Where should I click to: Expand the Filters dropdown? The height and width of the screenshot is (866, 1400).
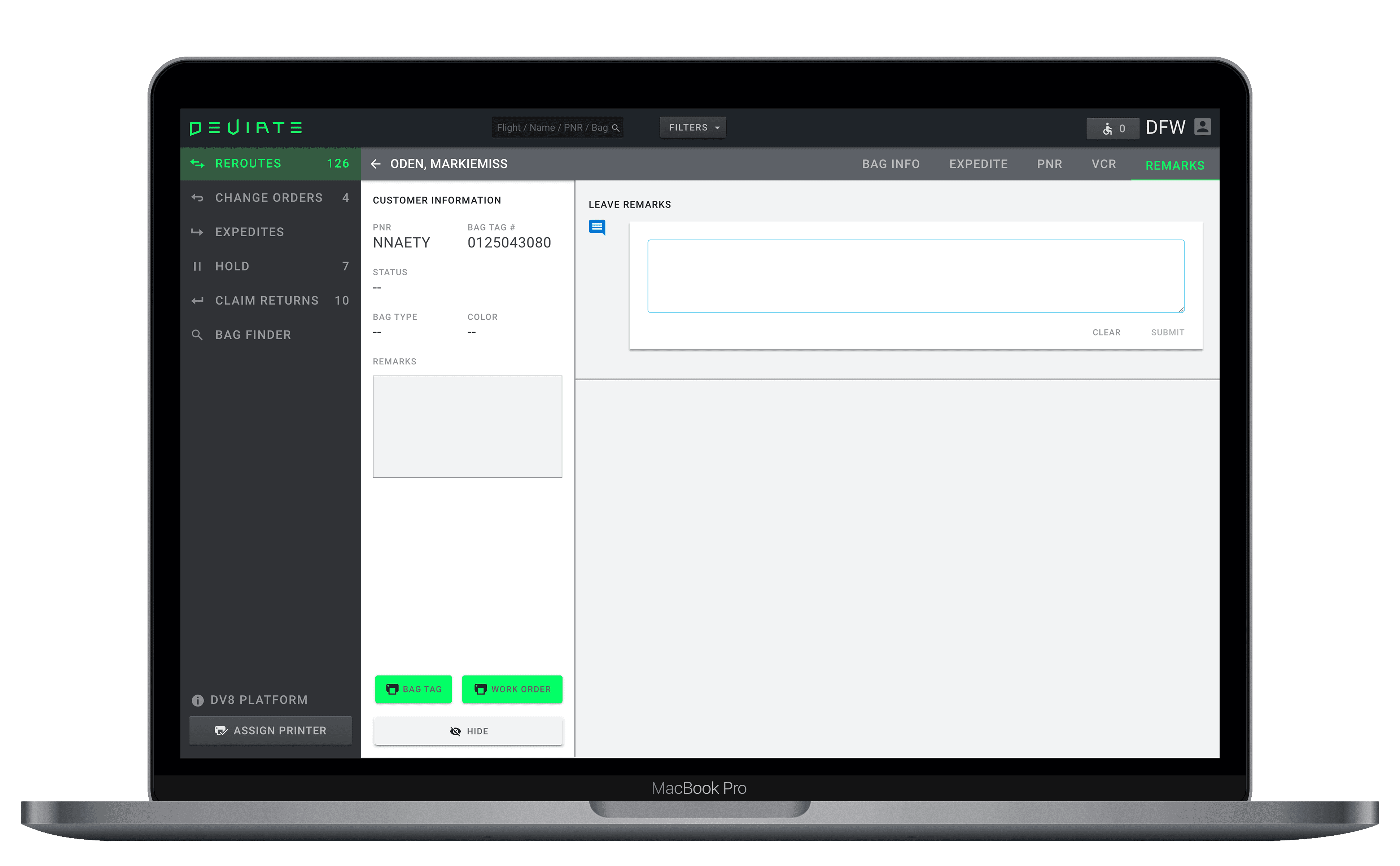pyautogui.click(x=693, y=127)
